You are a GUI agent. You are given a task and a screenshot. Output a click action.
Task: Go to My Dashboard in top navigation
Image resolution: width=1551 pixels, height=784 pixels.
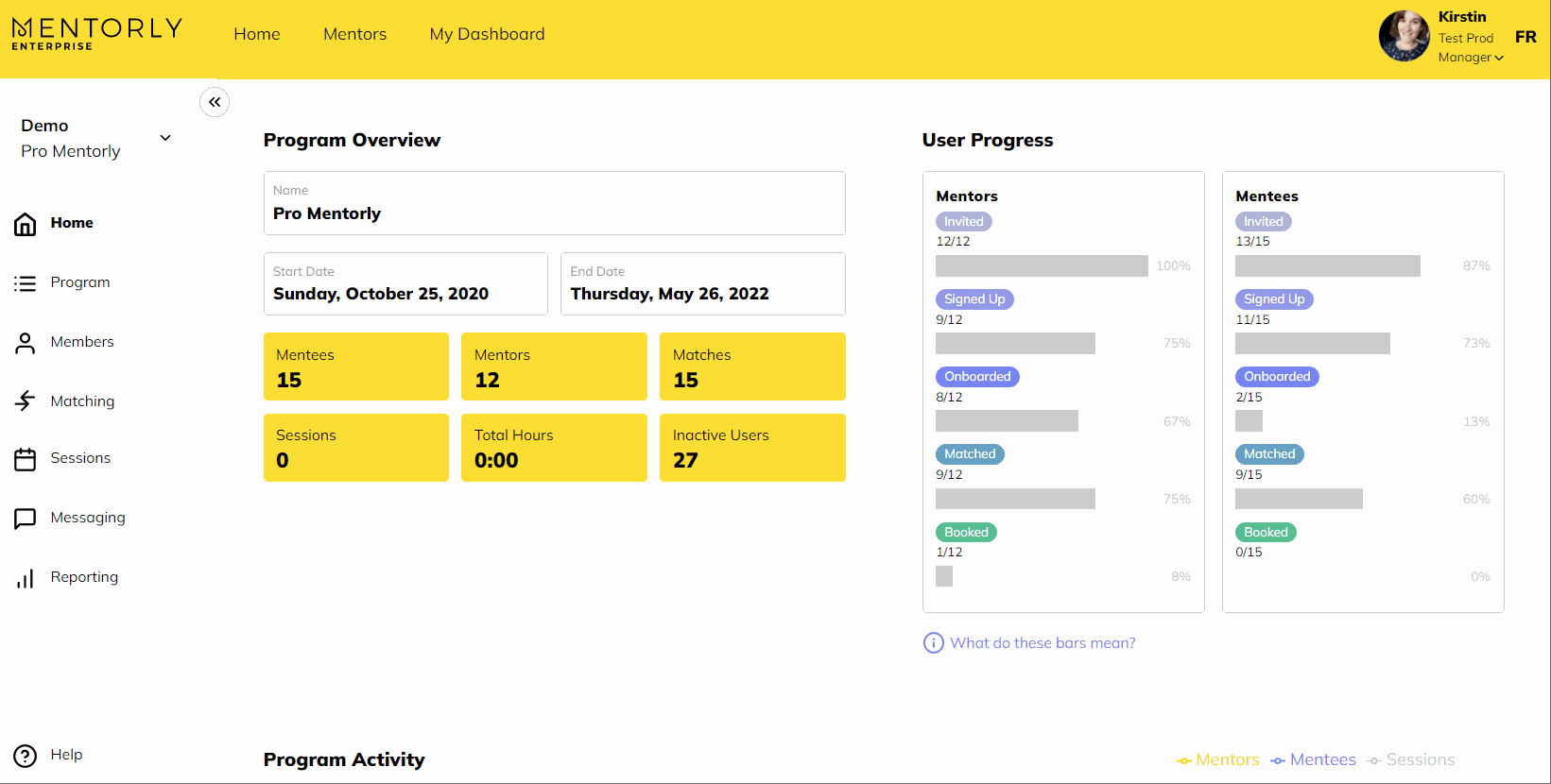[x=487, y=34]
